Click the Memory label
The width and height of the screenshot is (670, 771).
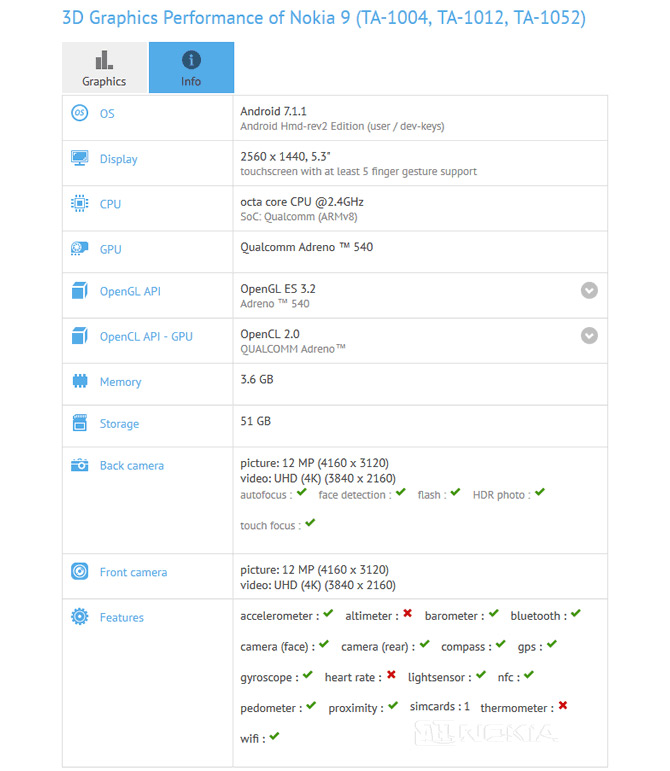tap(120, 382)
